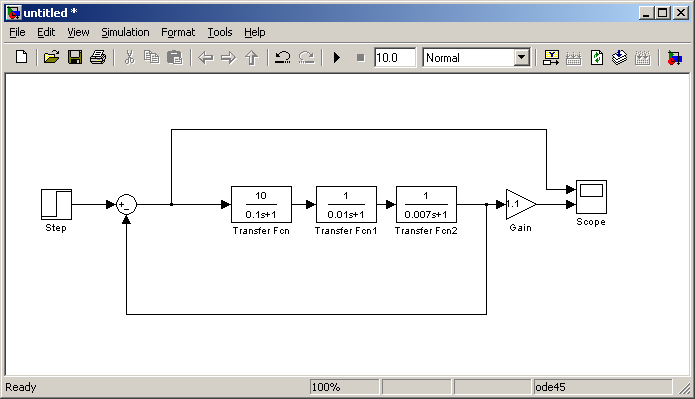Click the ode45 solver status entry

[x=603, y=387]
